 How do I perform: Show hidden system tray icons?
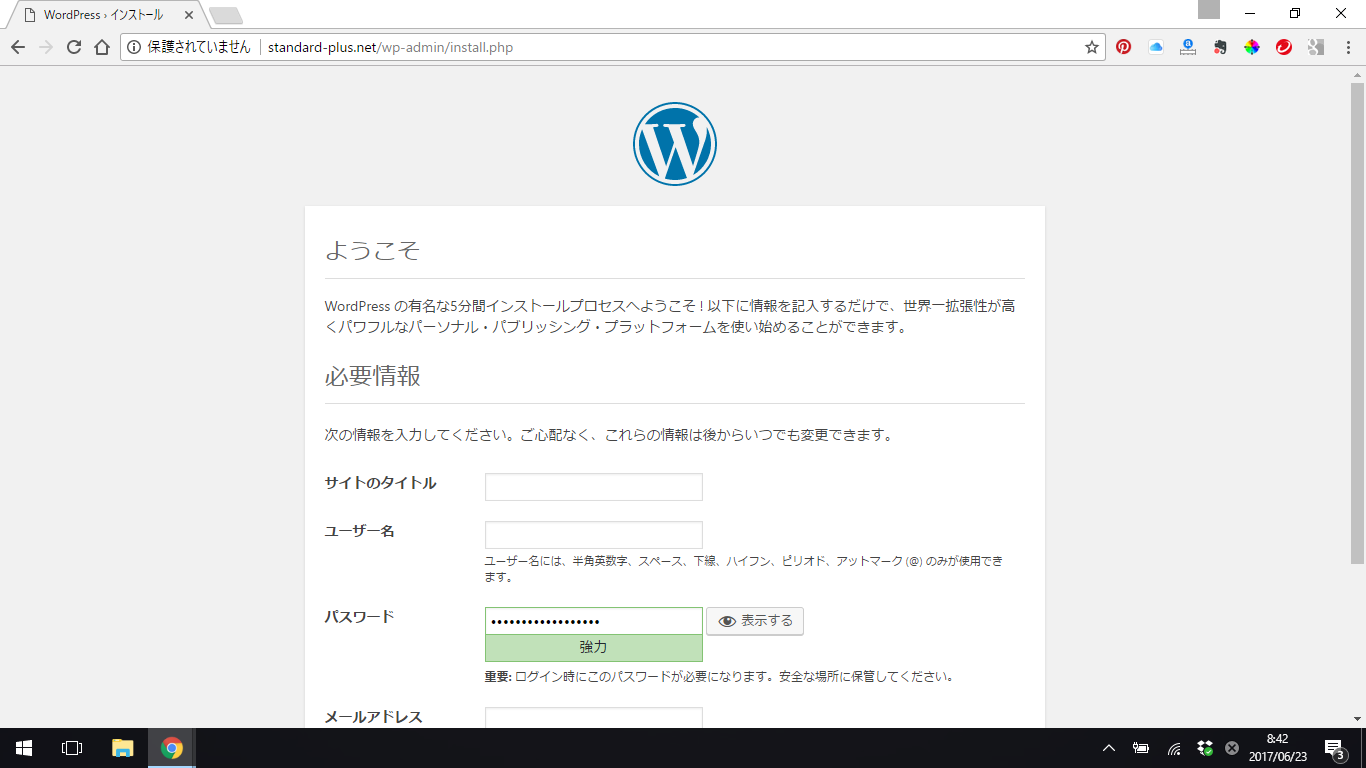(1108, 748)
